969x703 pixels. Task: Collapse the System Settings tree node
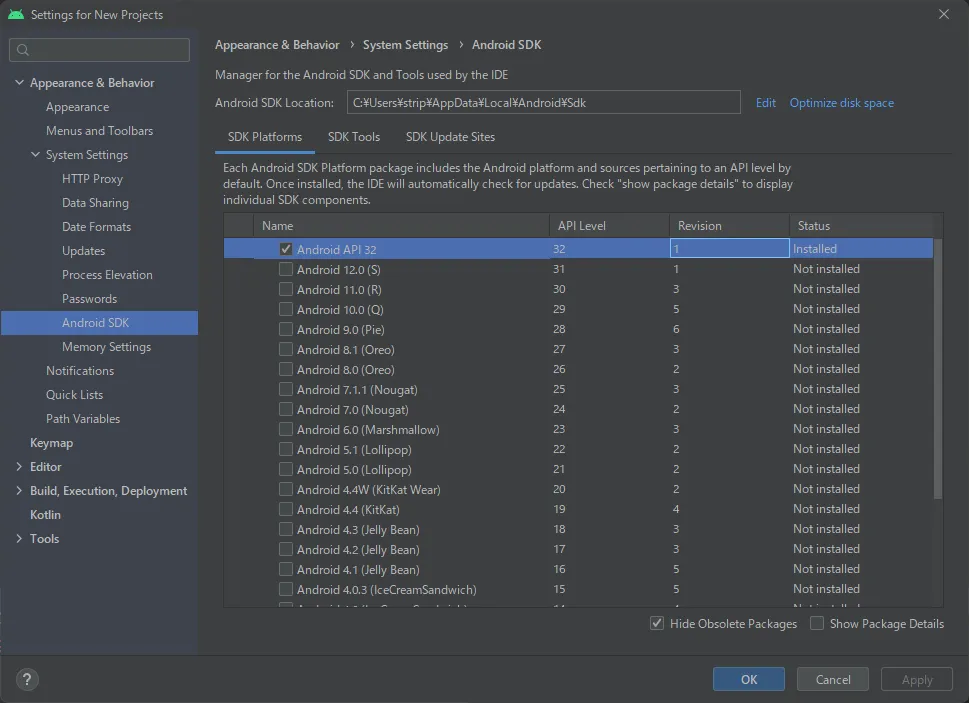tap(35, 155)
